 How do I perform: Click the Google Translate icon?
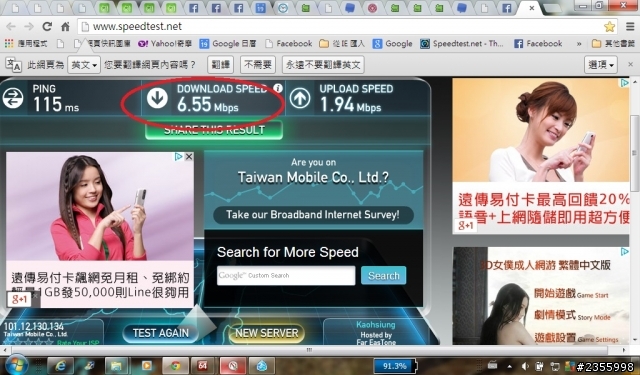tap(13, 64)
